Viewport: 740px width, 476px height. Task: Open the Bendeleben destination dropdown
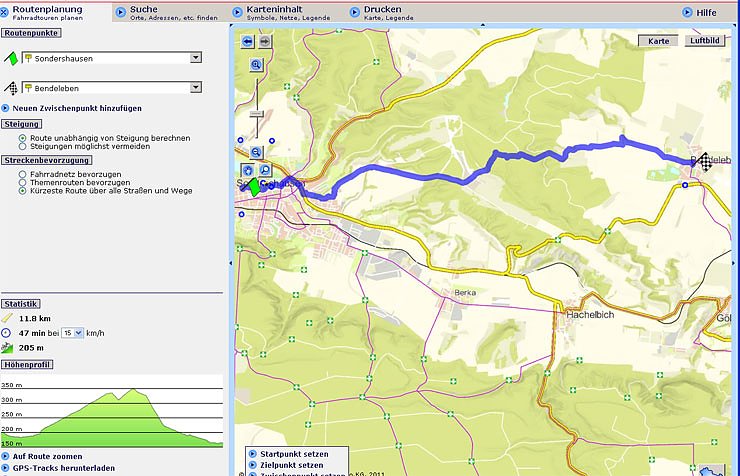tap(196, 88)
